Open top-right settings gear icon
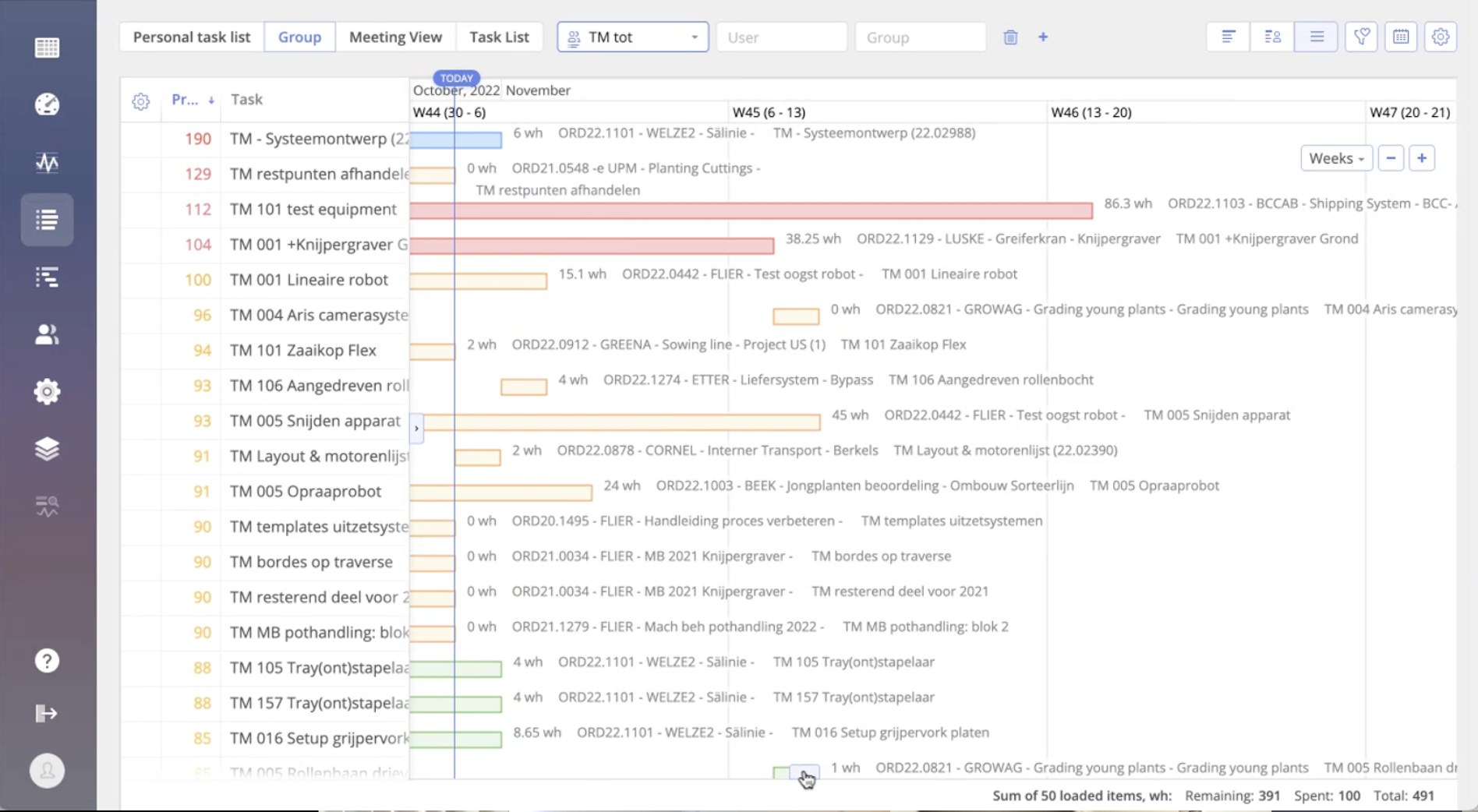Screen dimensions: 1478x812 tap(1441, 37)
